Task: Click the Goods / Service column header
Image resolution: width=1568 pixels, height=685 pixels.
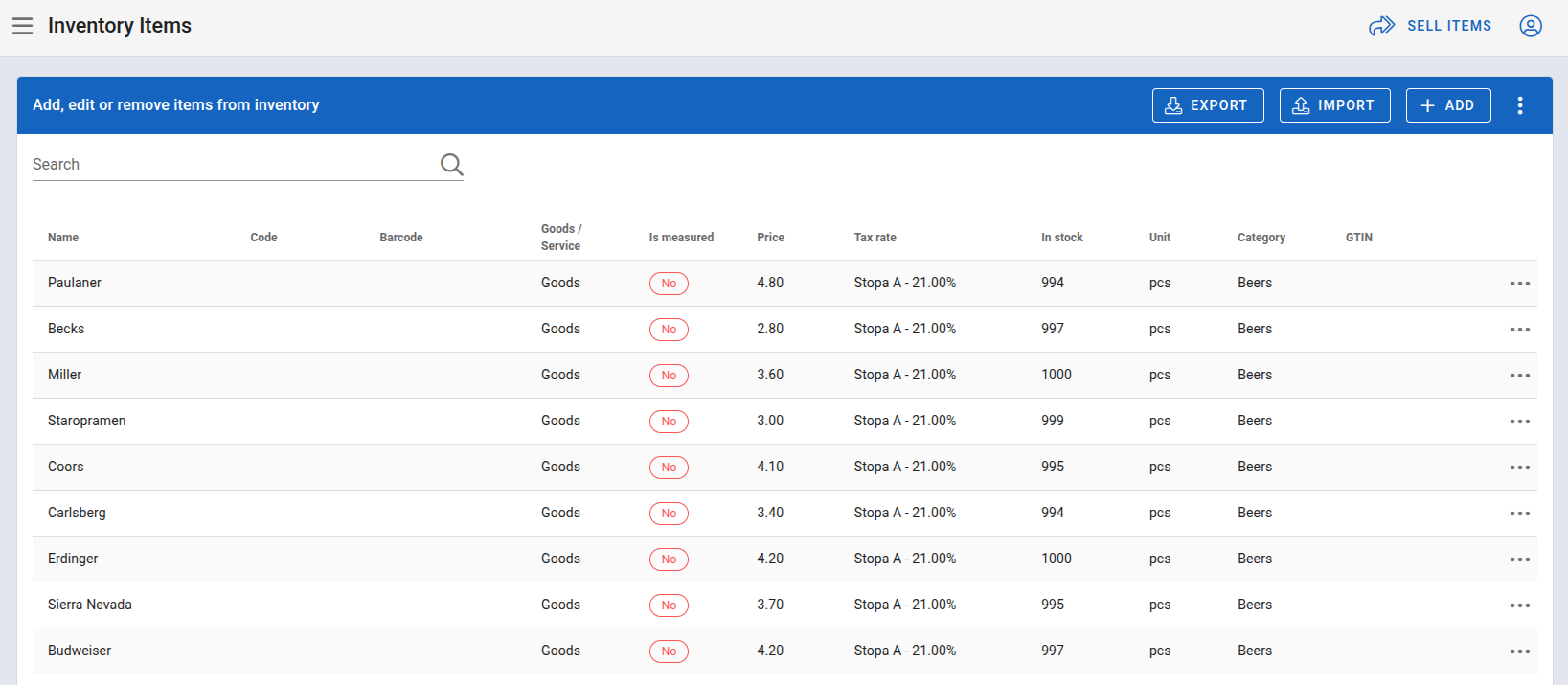Action: [561, 238]
